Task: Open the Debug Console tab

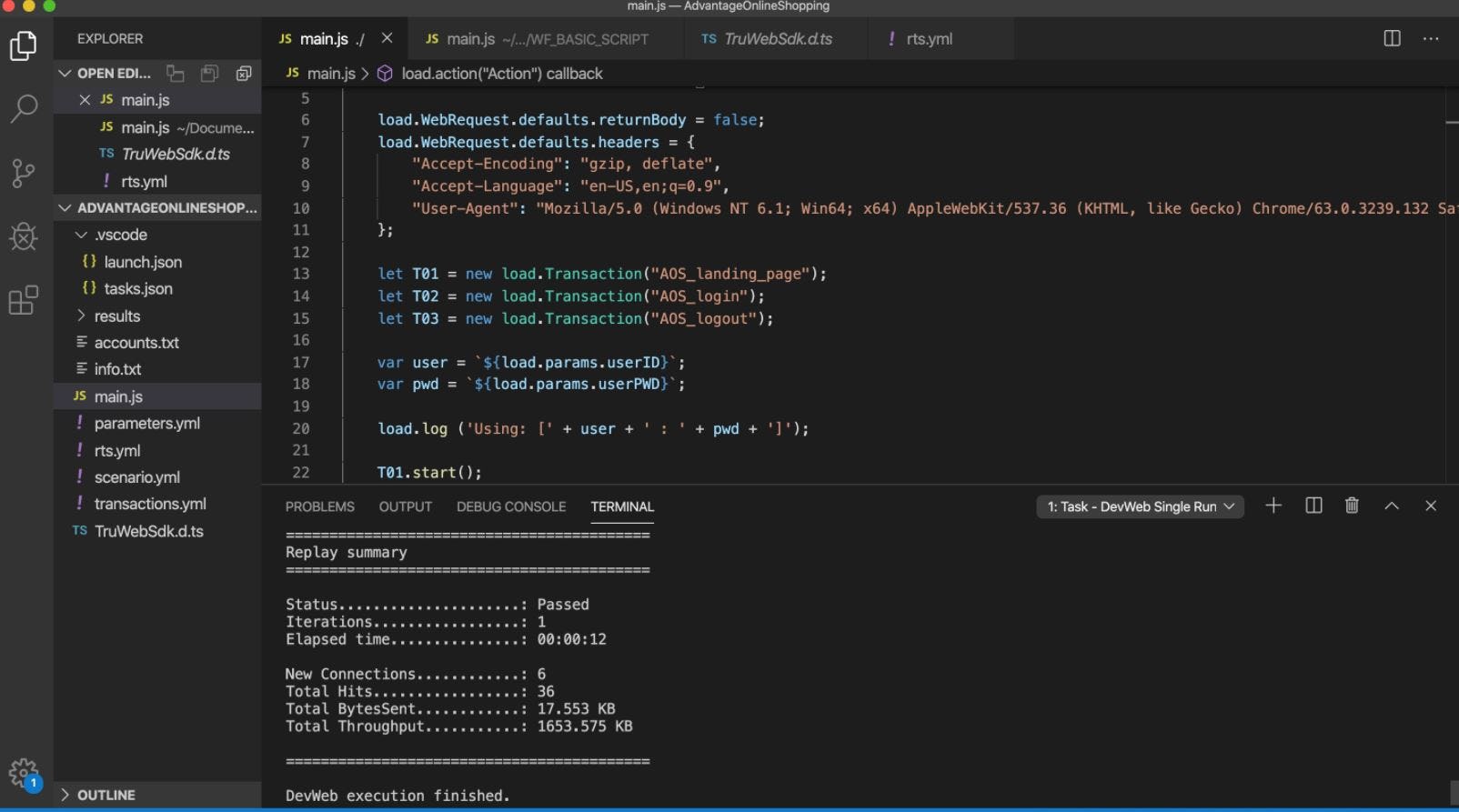Action: (x=510, y=506)
